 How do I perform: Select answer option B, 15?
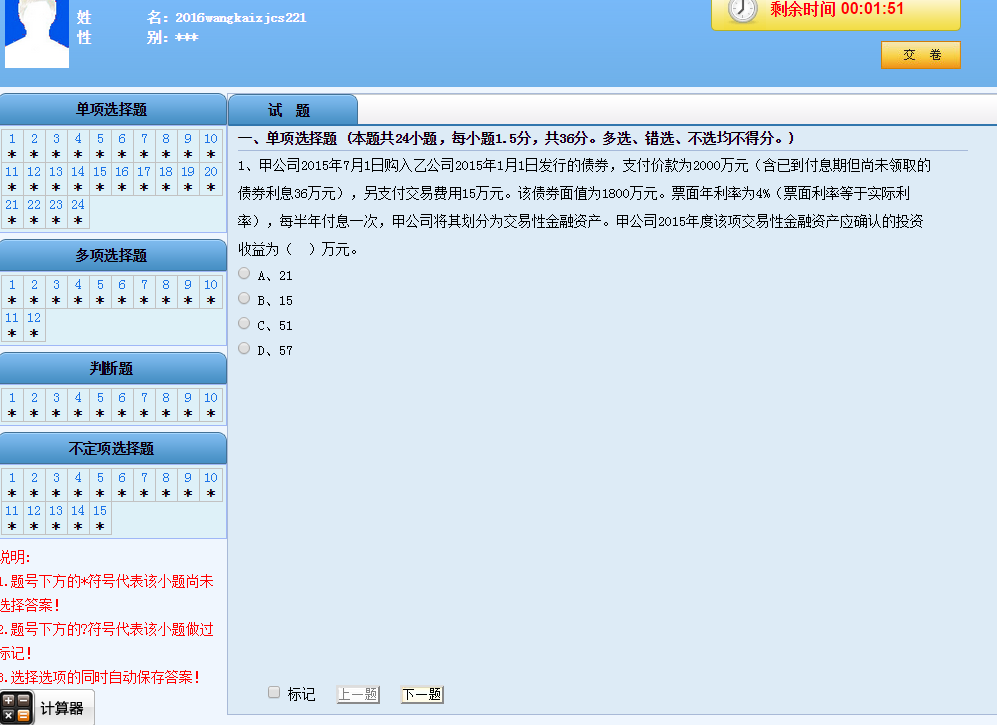tap(245, 299)
